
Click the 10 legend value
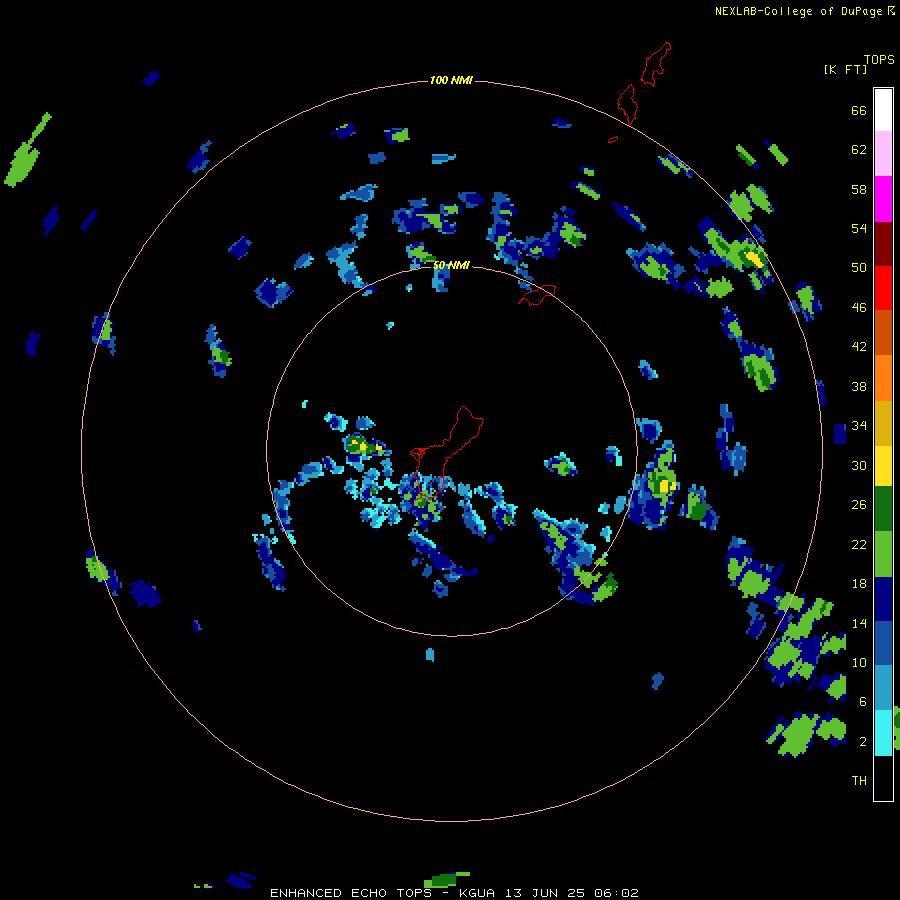tap(859, 662)
